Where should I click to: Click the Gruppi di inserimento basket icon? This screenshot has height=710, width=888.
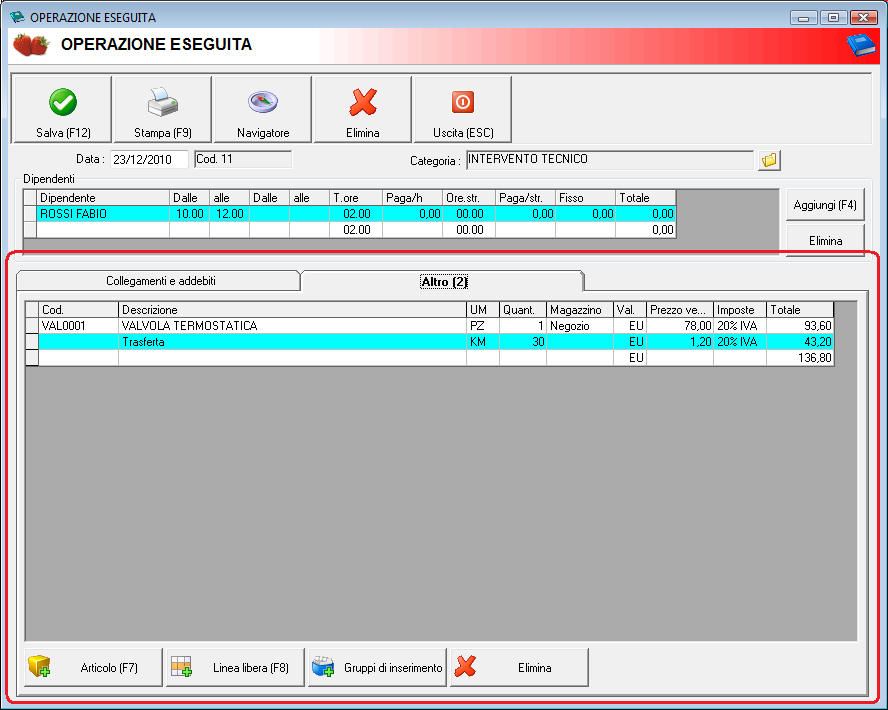click(x=323, y=667)
